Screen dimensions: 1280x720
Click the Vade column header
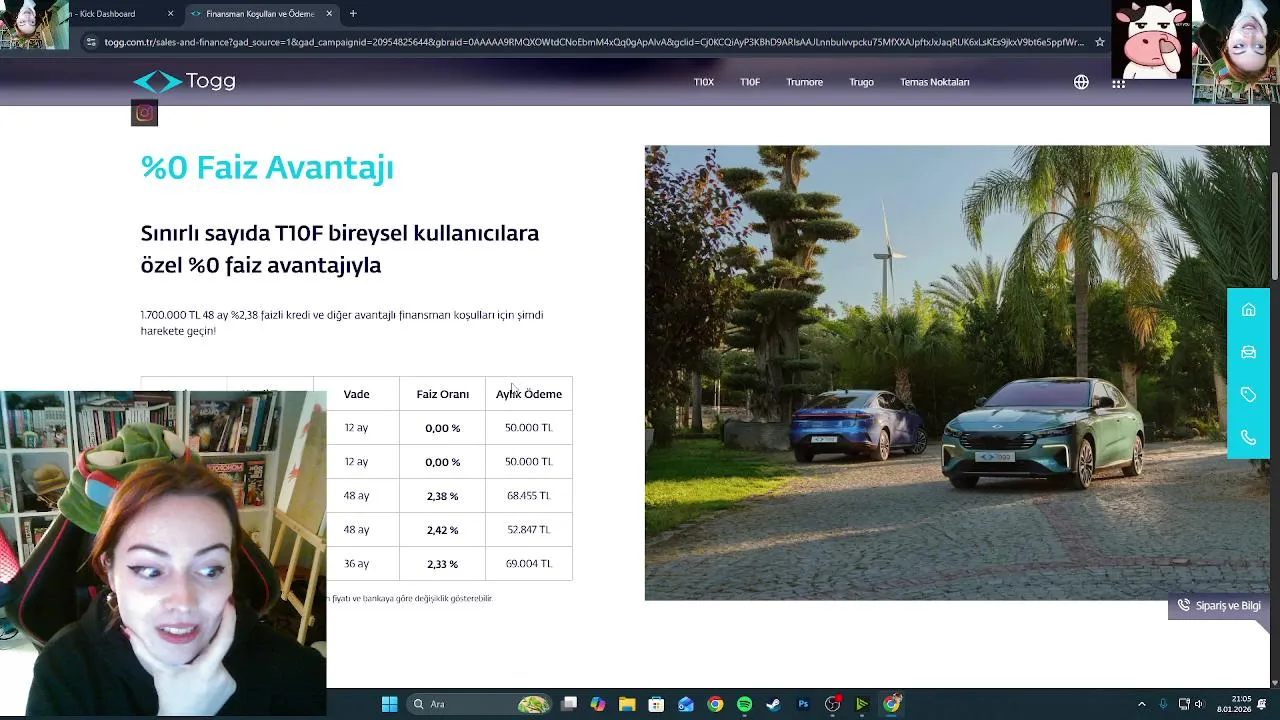click(x=356, y=394)
